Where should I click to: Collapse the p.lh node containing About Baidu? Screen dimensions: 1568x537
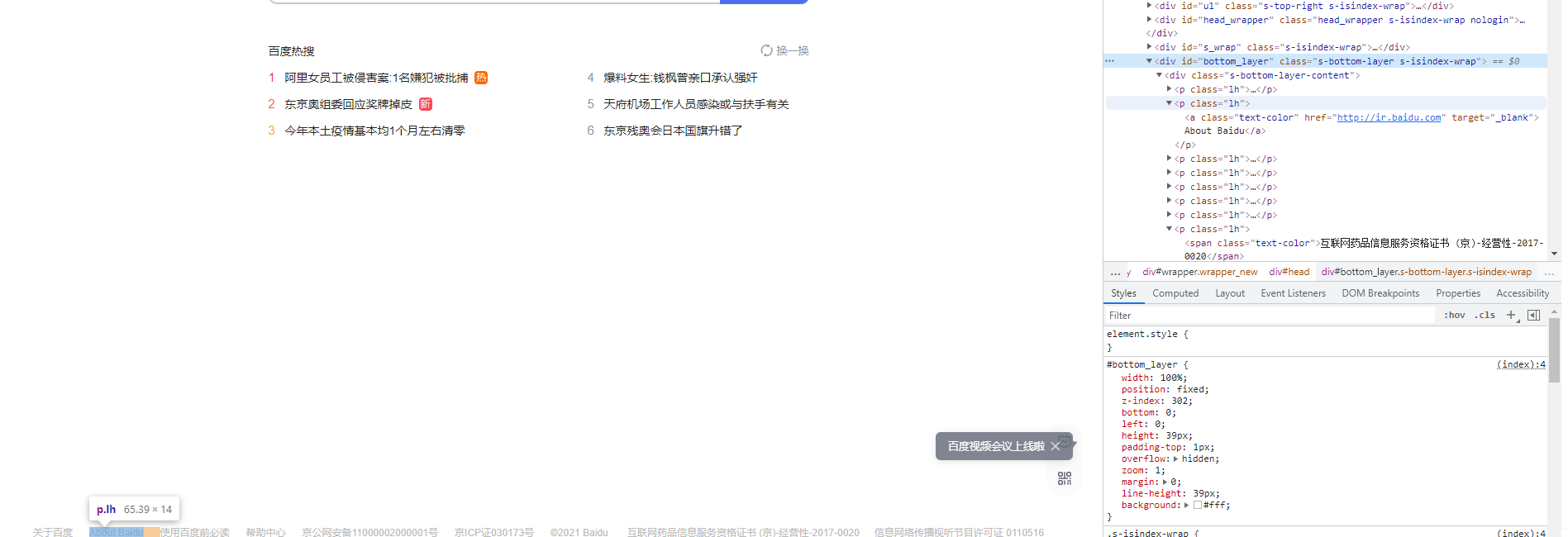pyautogui.click(x=1170, y=103)
